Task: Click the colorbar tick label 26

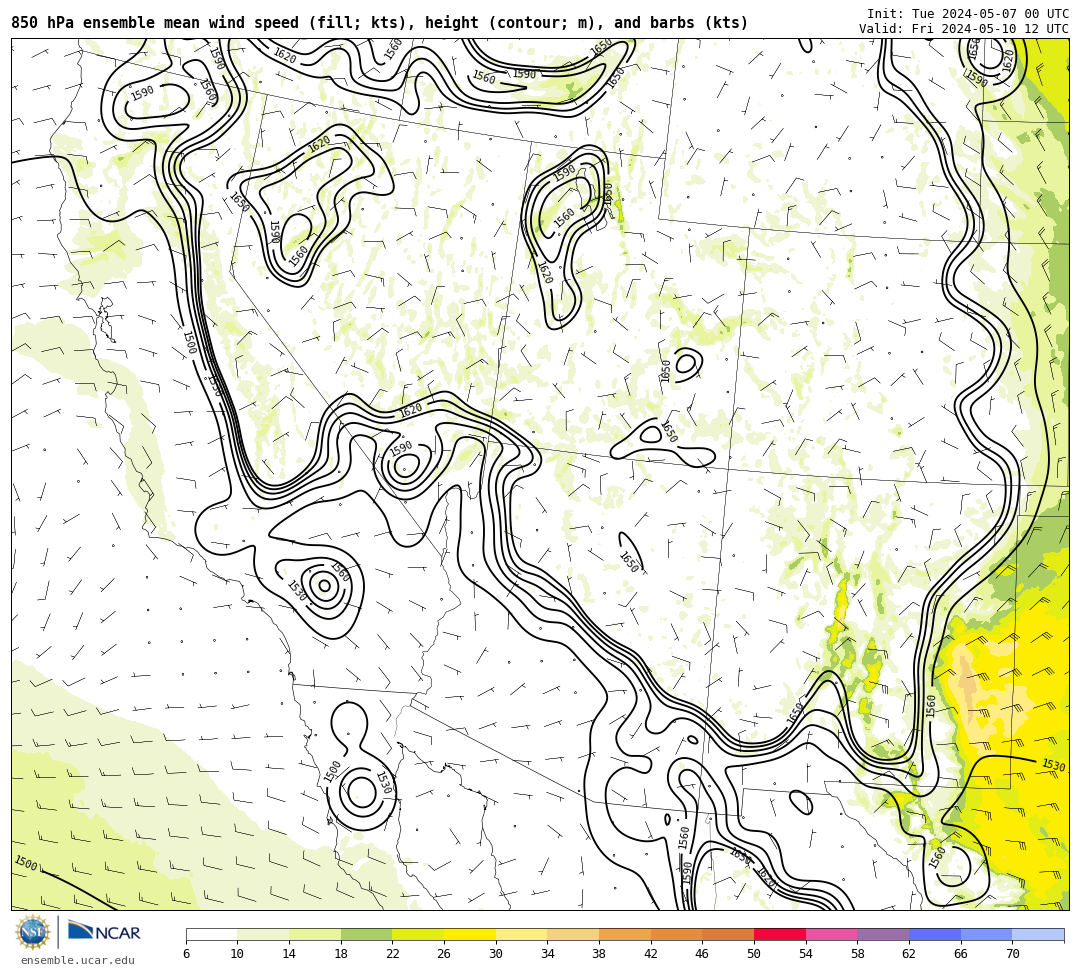Action: pyautogui.click(x=444, y=954)
